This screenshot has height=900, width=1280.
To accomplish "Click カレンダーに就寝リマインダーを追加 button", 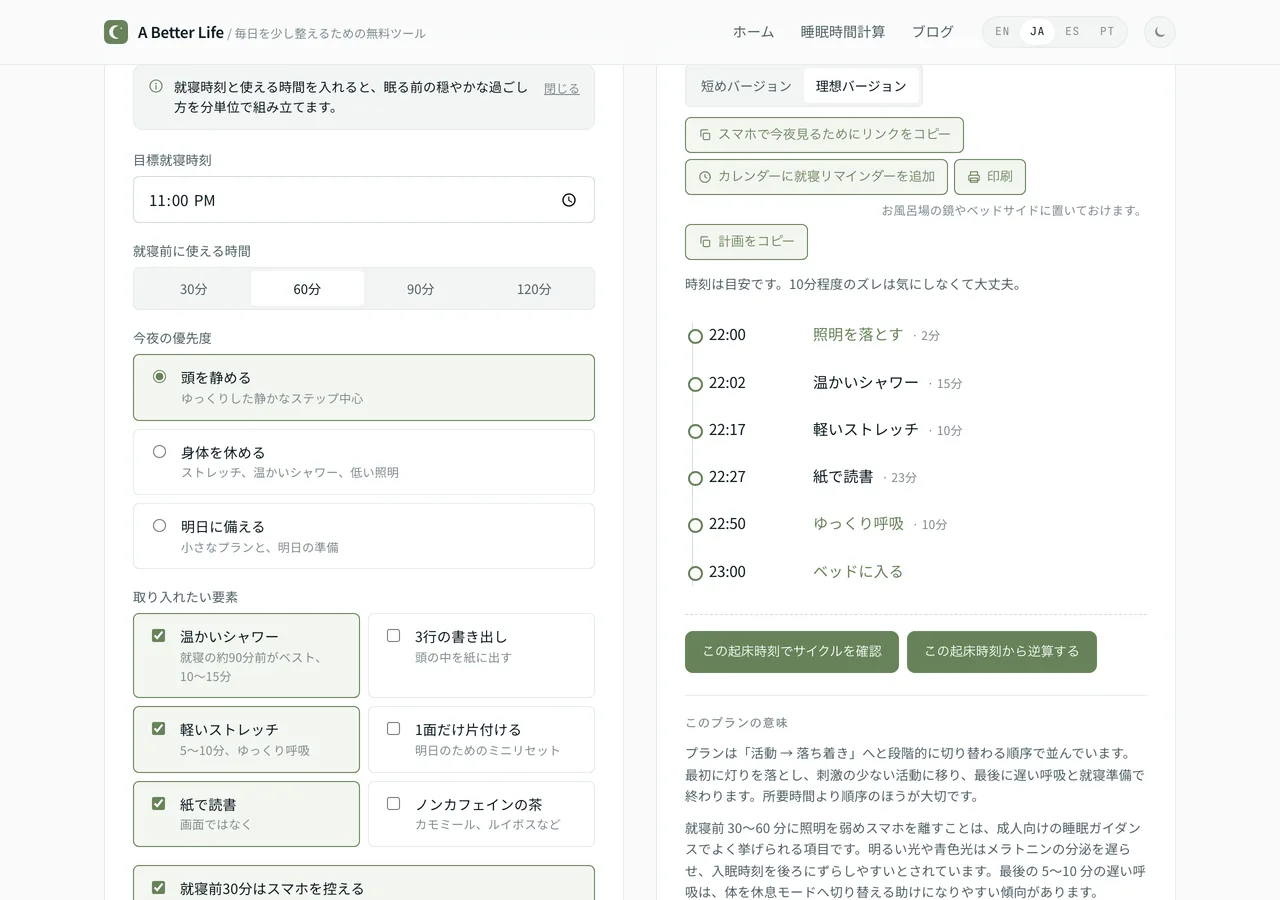I will (816, 177).
